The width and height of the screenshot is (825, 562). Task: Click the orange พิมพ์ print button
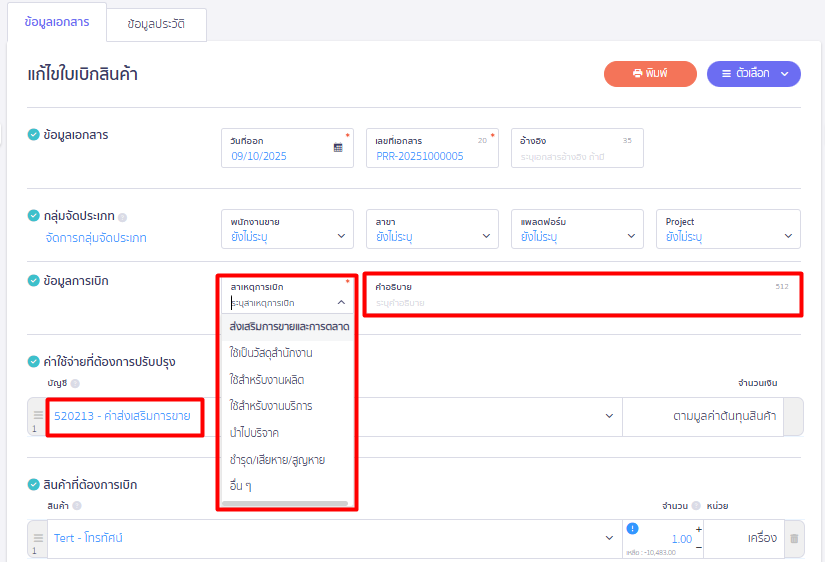[x=649, y=73]
